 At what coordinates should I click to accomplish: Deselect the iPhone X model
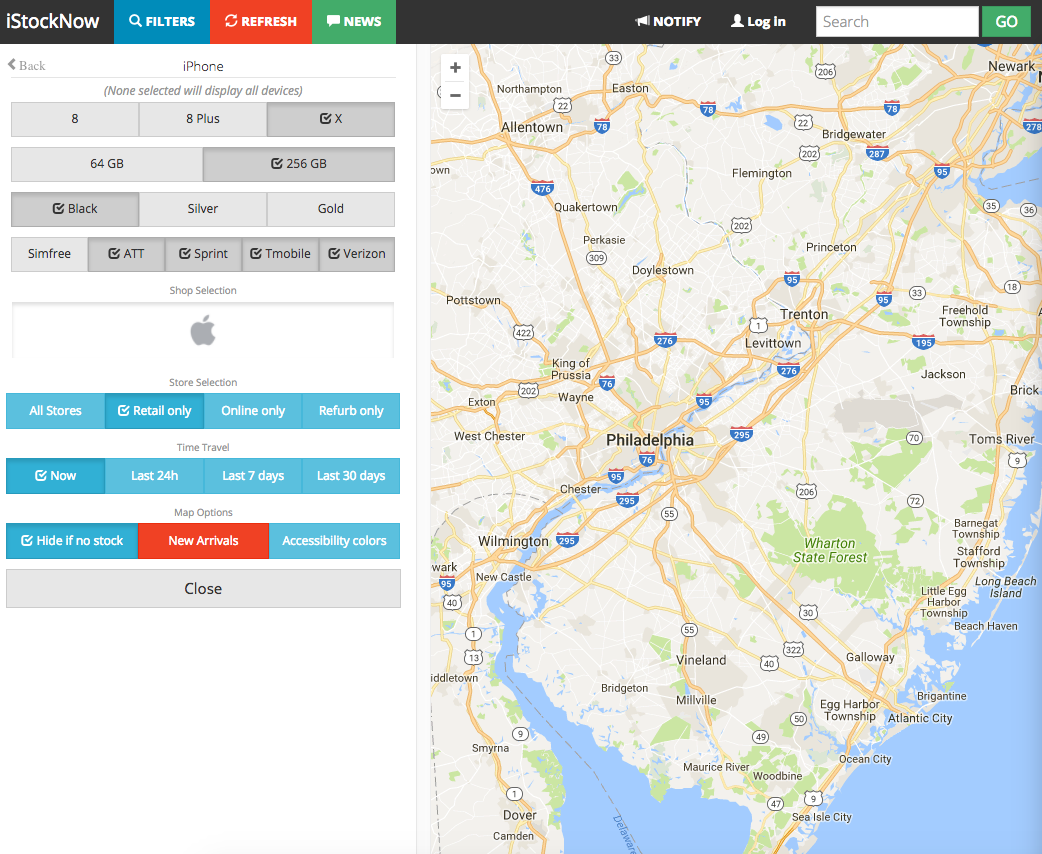tap(331, 119)
